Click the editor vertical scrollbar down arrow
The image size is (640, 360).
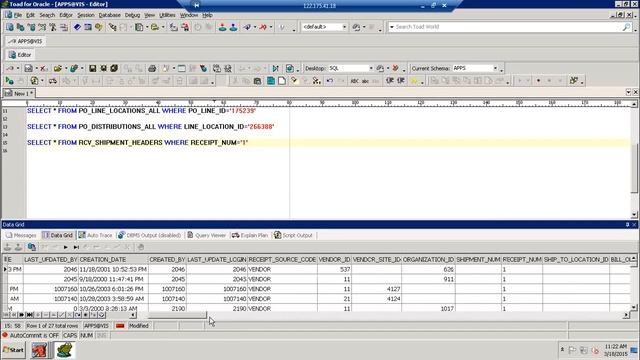pyautogui.click(x=634, y=215)
